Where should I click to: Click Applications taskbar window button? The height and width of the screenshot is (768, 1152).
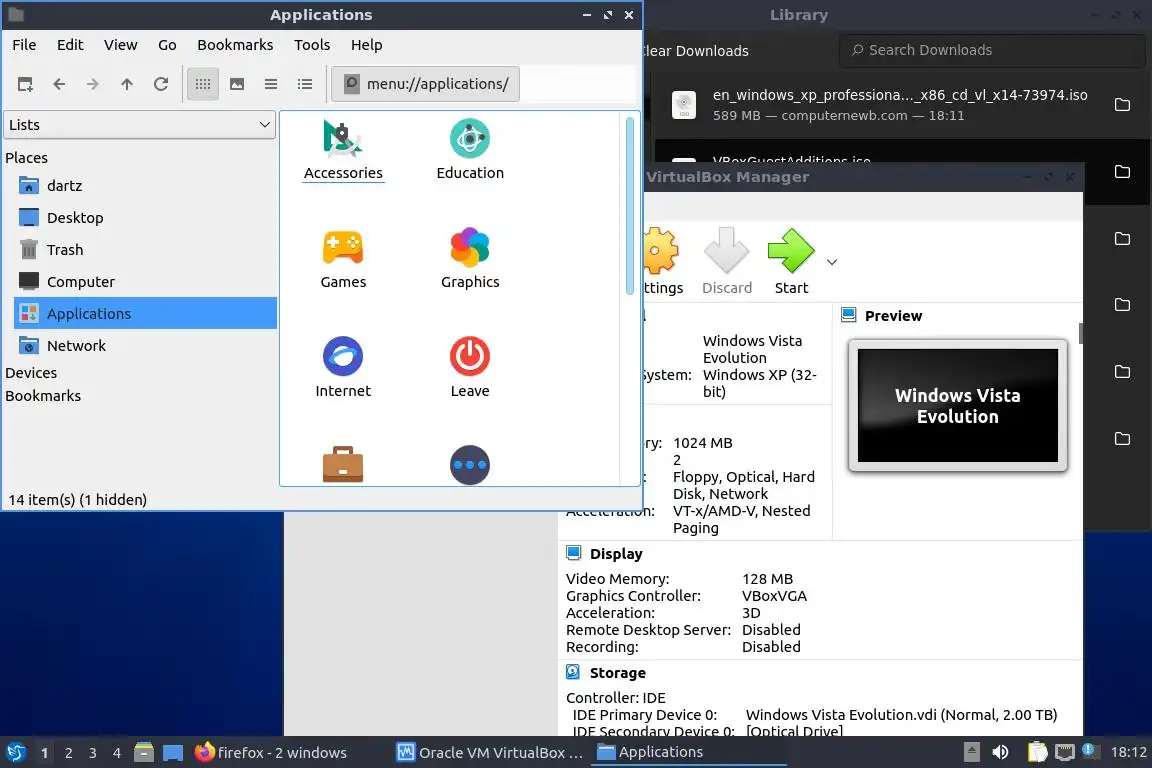coord(688,753)
